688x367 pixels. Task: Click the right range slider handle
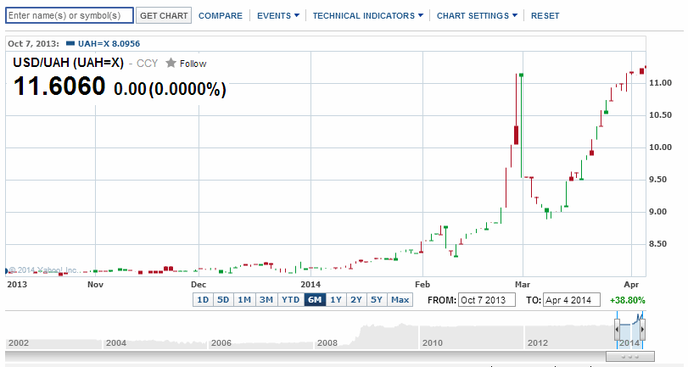click(642, 329)
